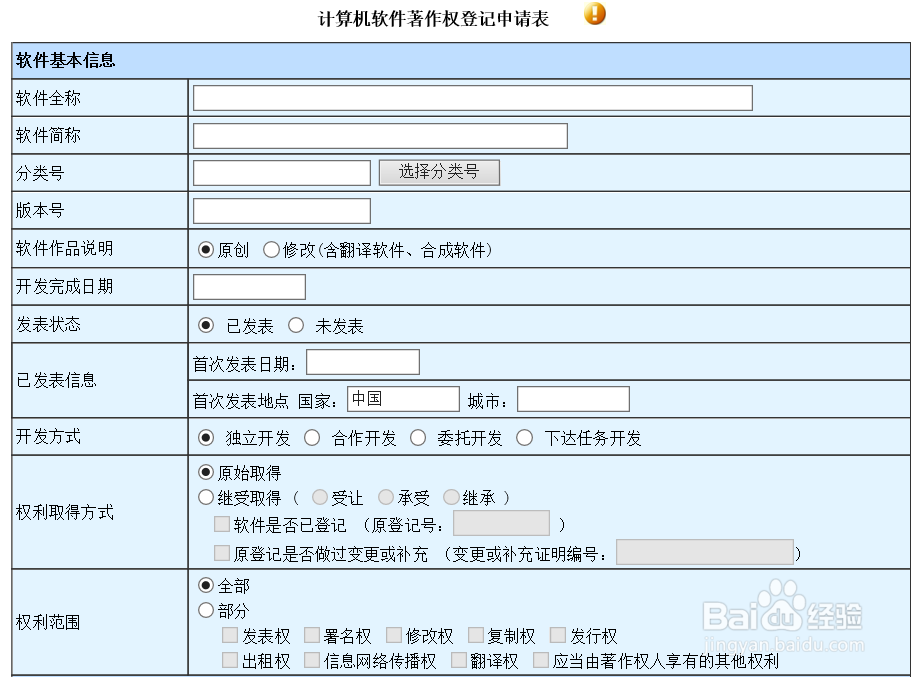
Task: Click the 开发方式 row label
Action: [x=48, y=436]
